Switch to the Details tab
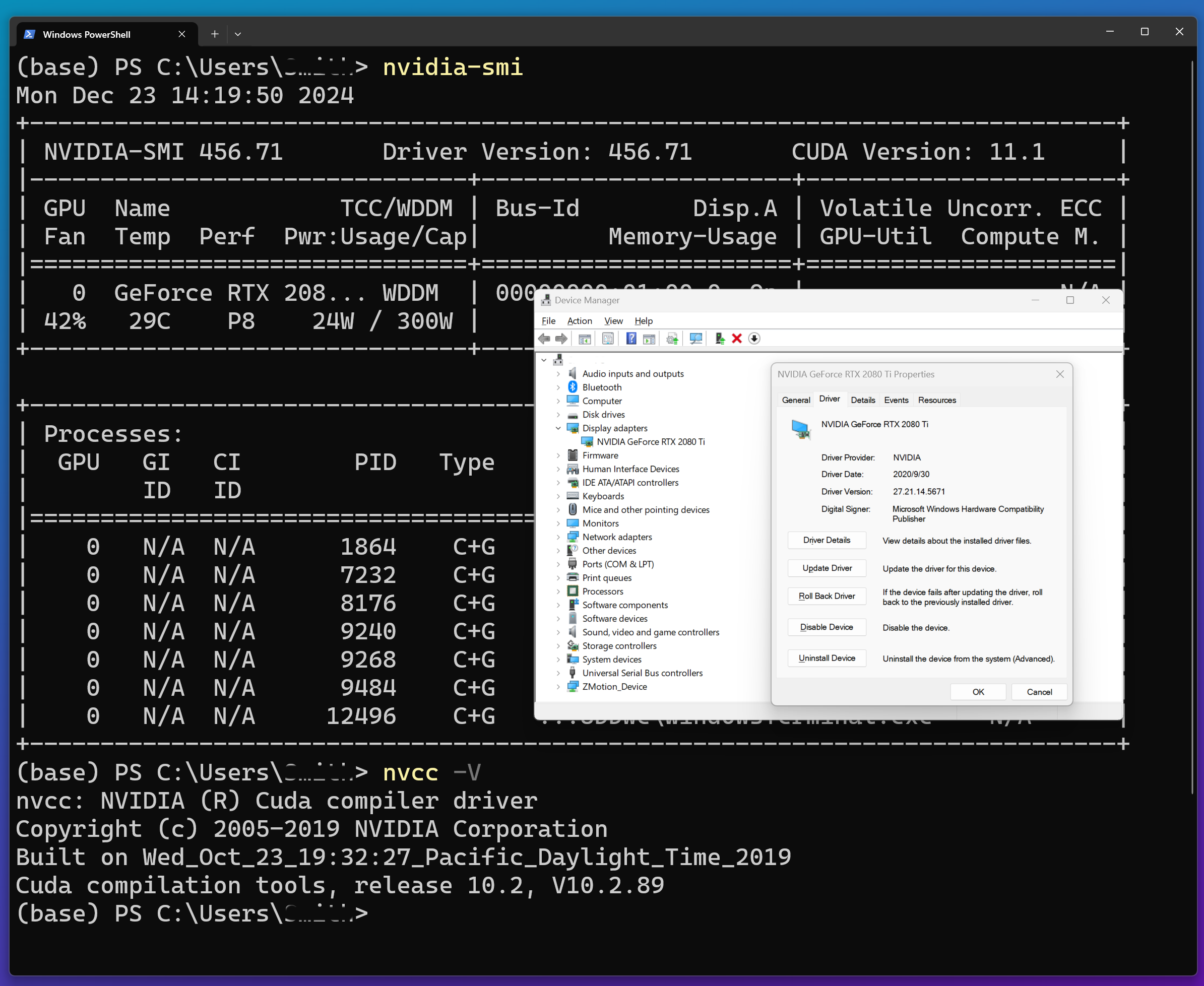The height and width of the screenshot is (986, 1204). tap(862, 400)
